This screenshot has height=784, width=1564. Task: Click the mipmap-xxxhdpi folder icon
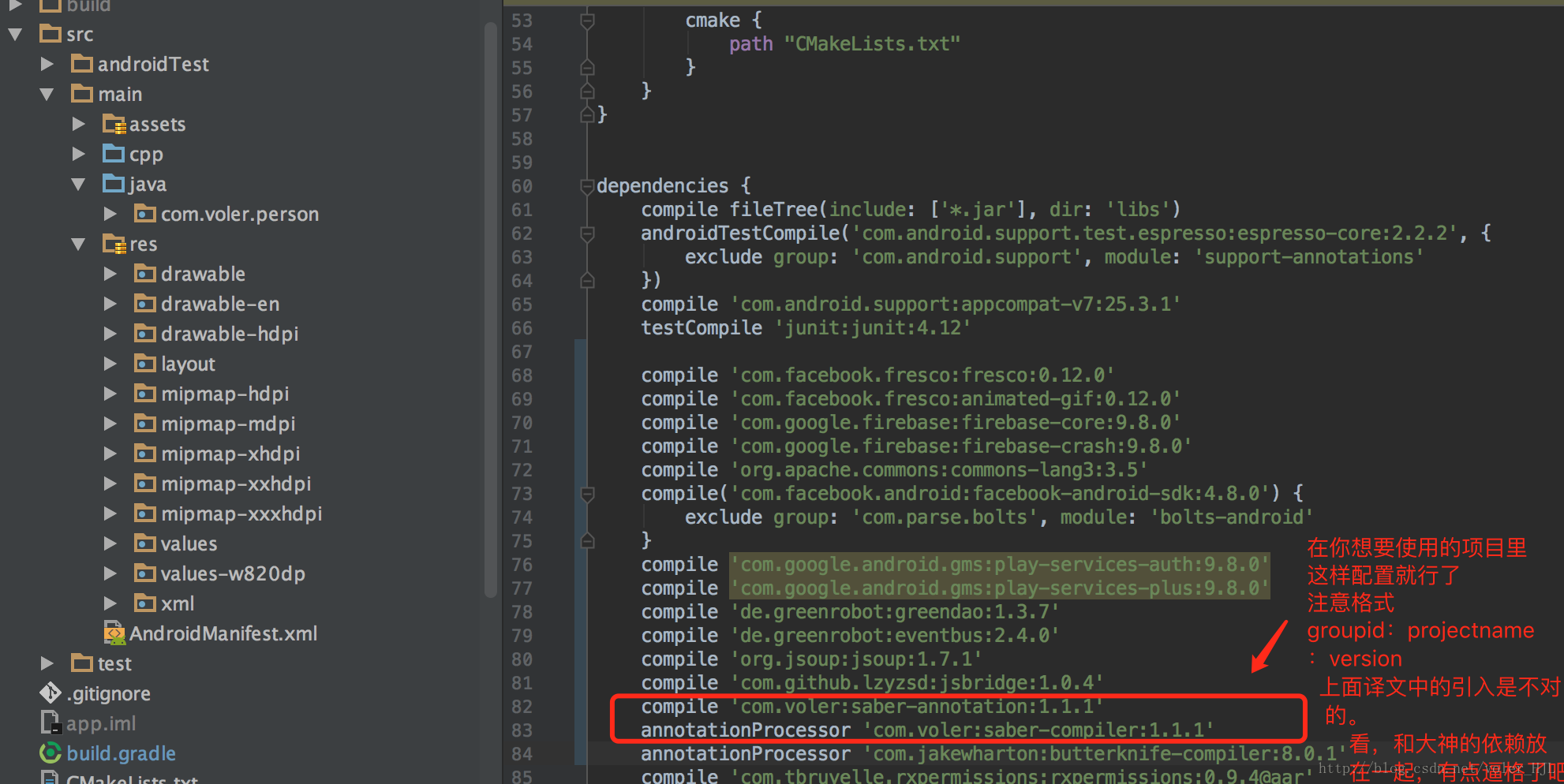point(145,513)
